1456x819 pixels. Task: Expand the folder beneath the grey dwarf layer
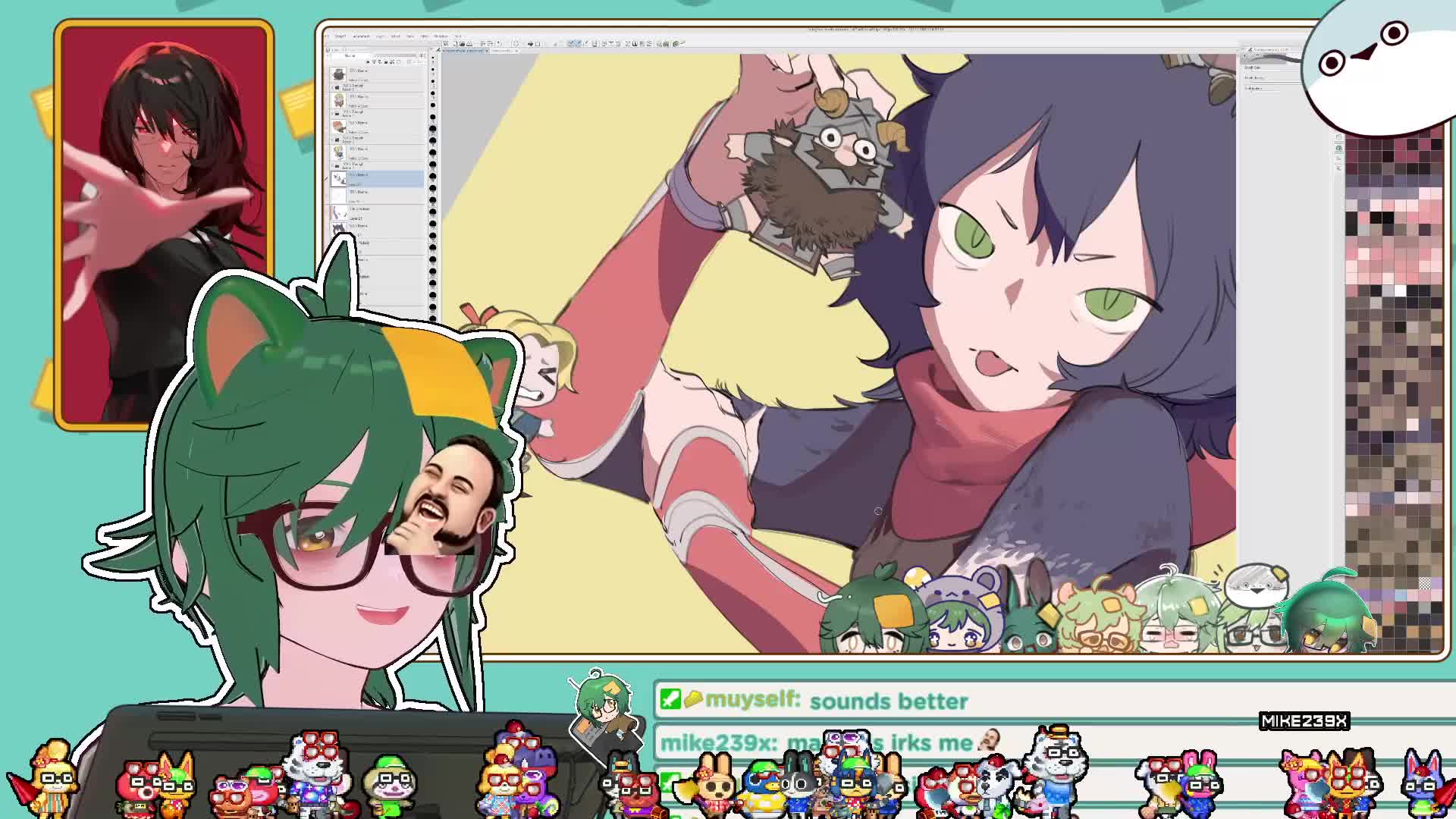tap(332, 88)
